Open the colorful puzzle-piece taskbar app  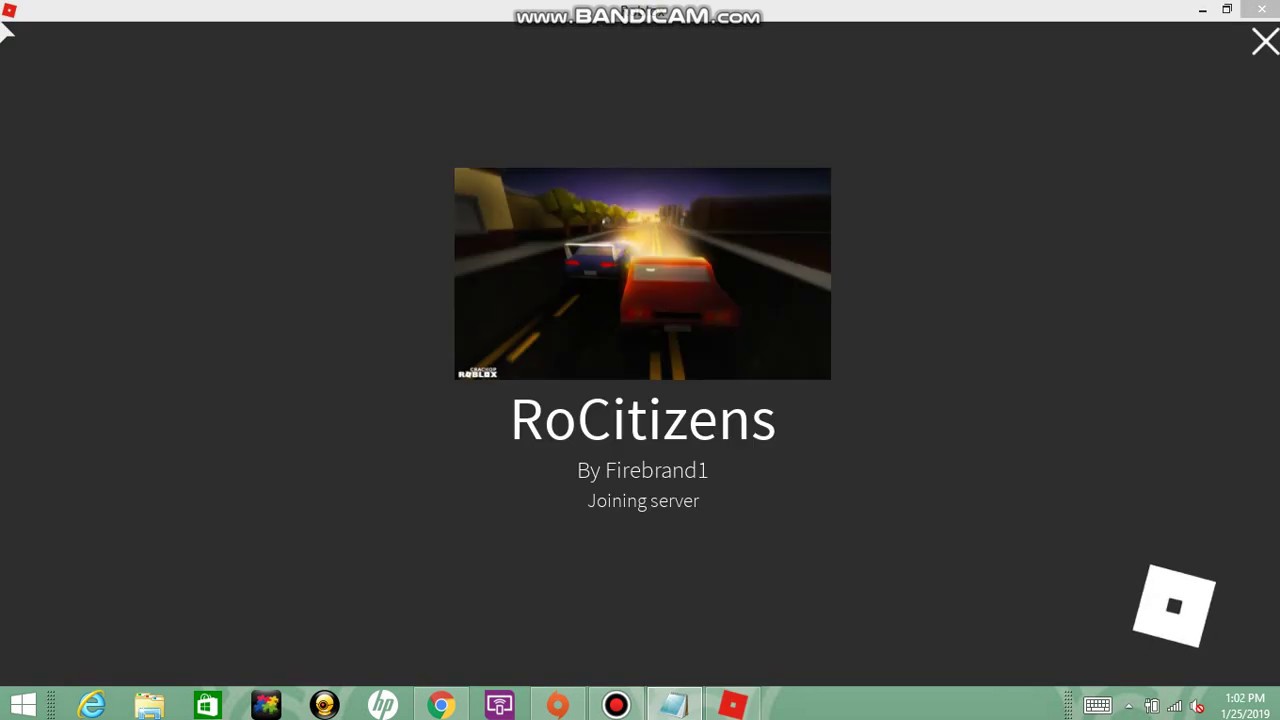(266, 705)
